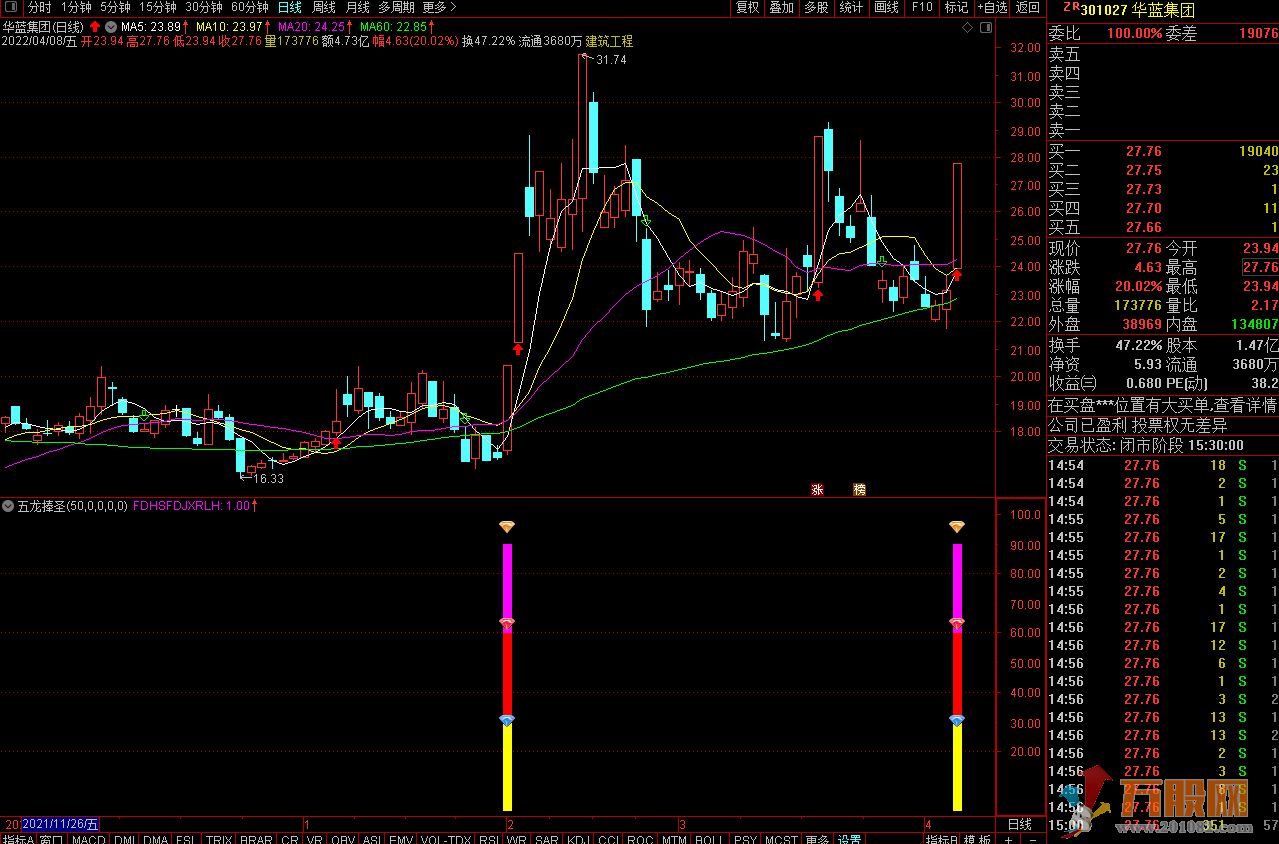Select the 60分钟 period

(250, 7)
